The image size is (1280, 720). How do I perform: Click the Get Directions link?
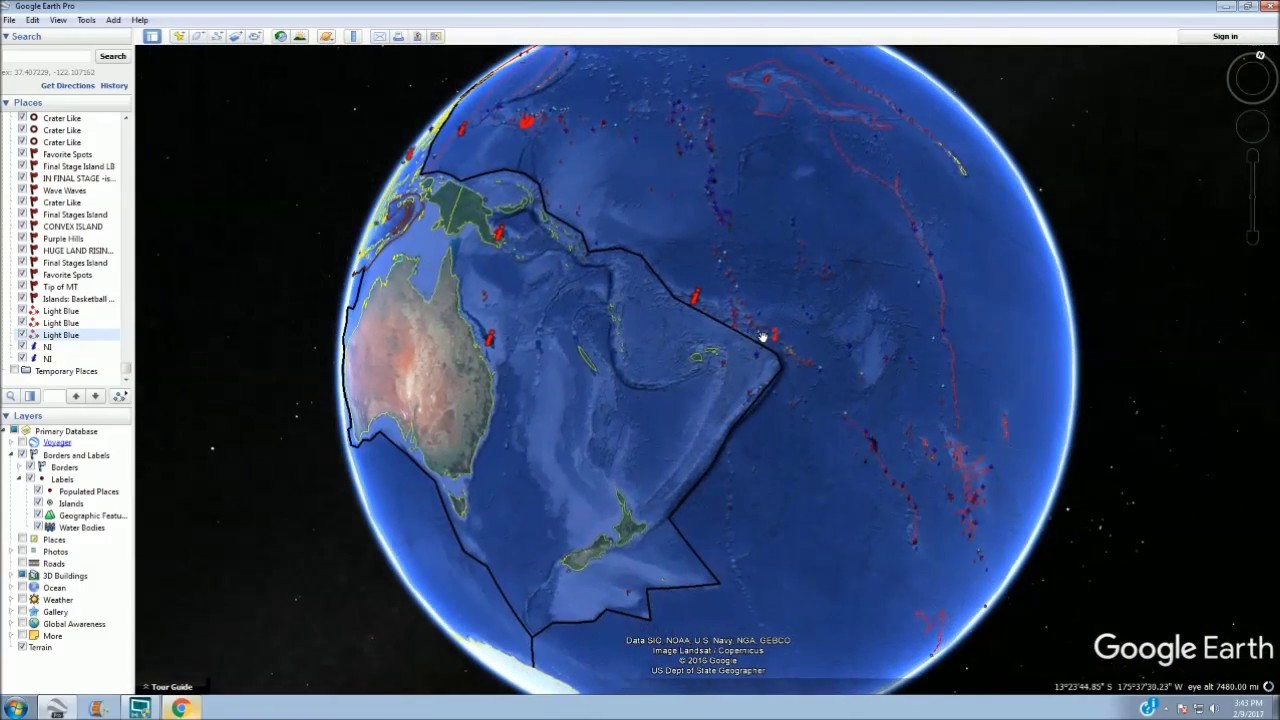point(68,85)
